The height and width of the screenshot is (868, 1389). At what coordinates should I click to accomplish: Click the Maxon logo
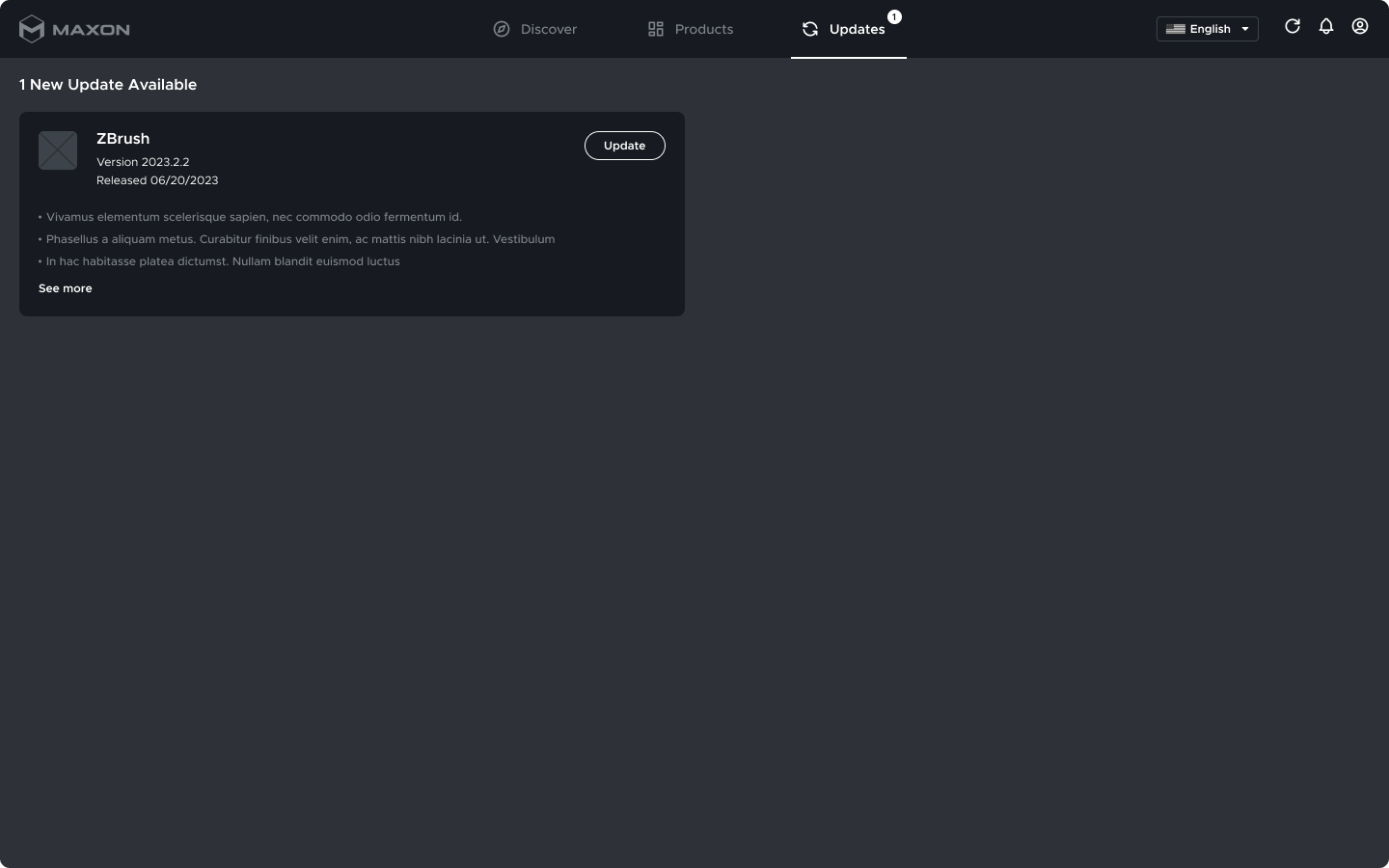point(74,29)
